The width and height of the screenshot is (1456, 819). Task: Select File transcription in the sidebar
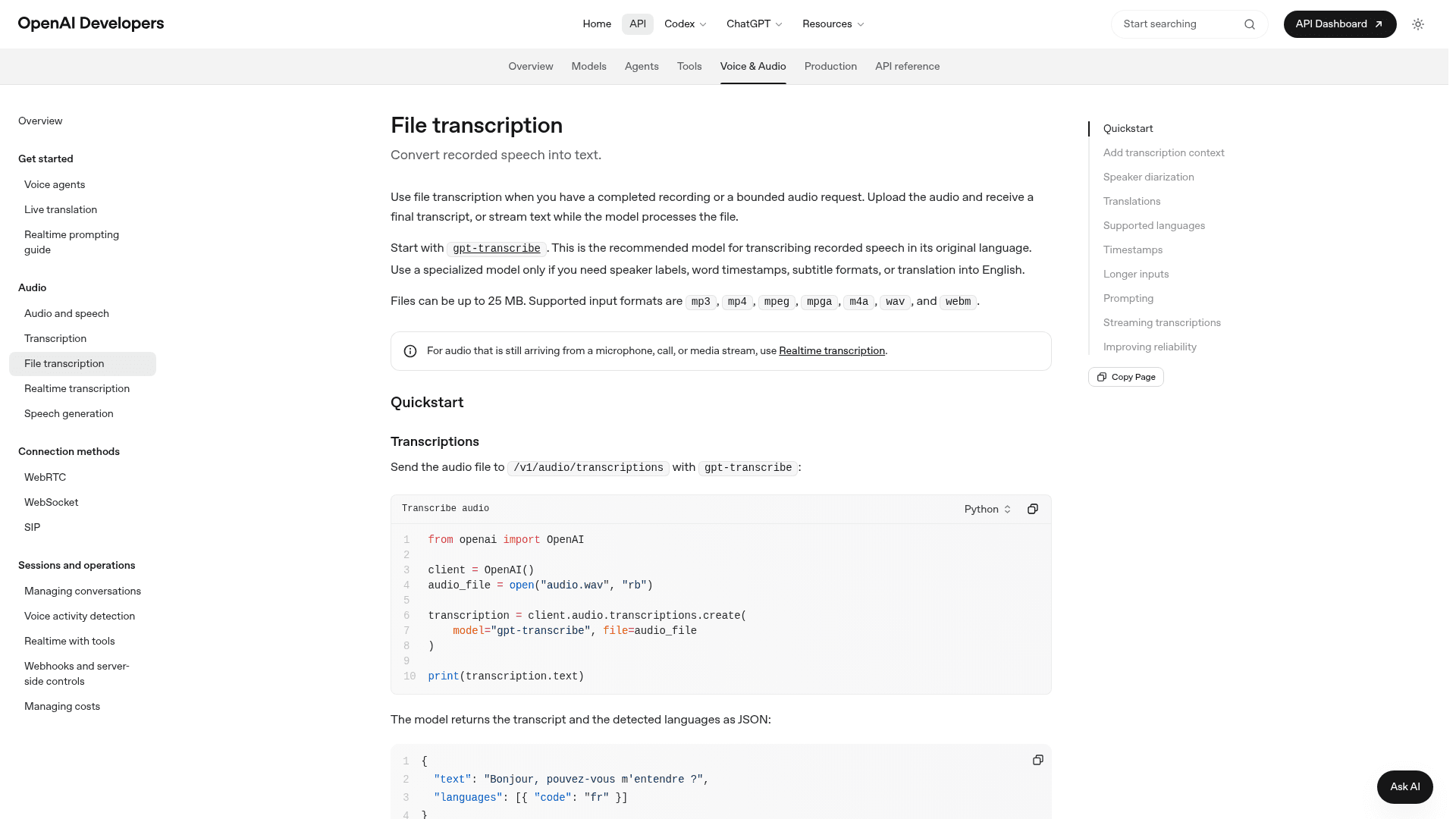point(83,364)
